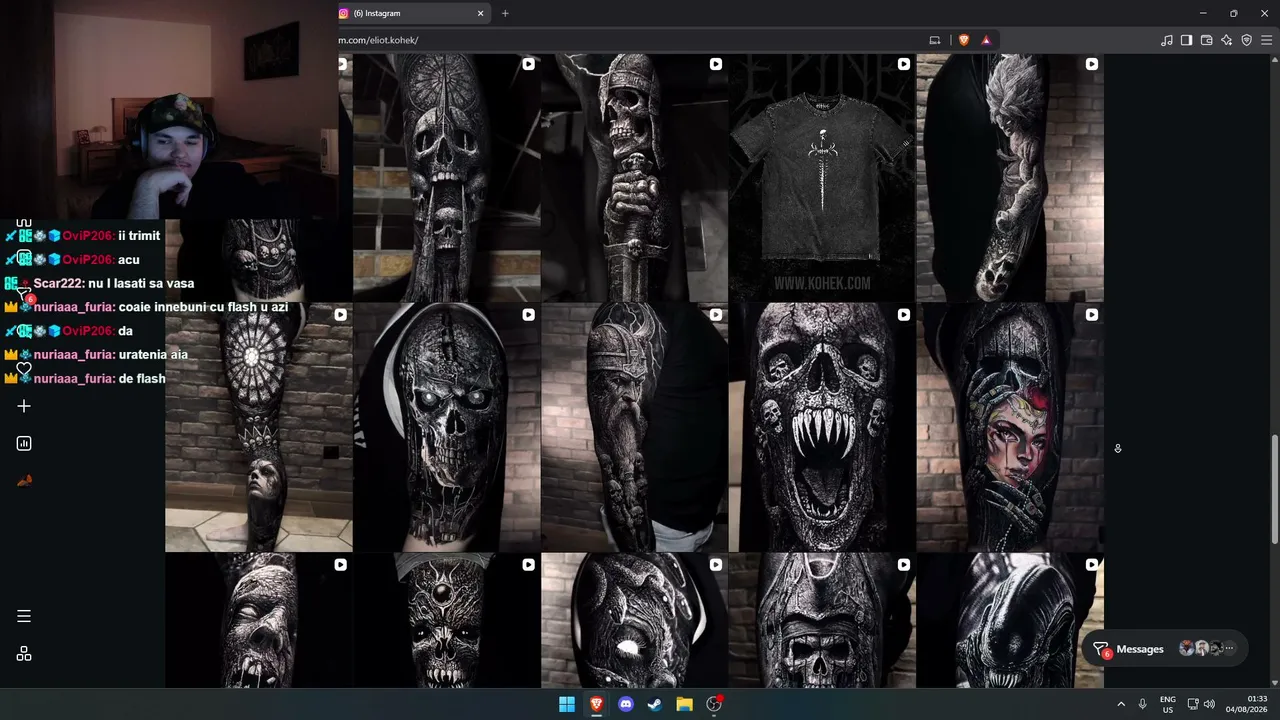Screen dimensions: 1280x720
Task: Click chat username Scar222
Action: [x=58, y=283]
